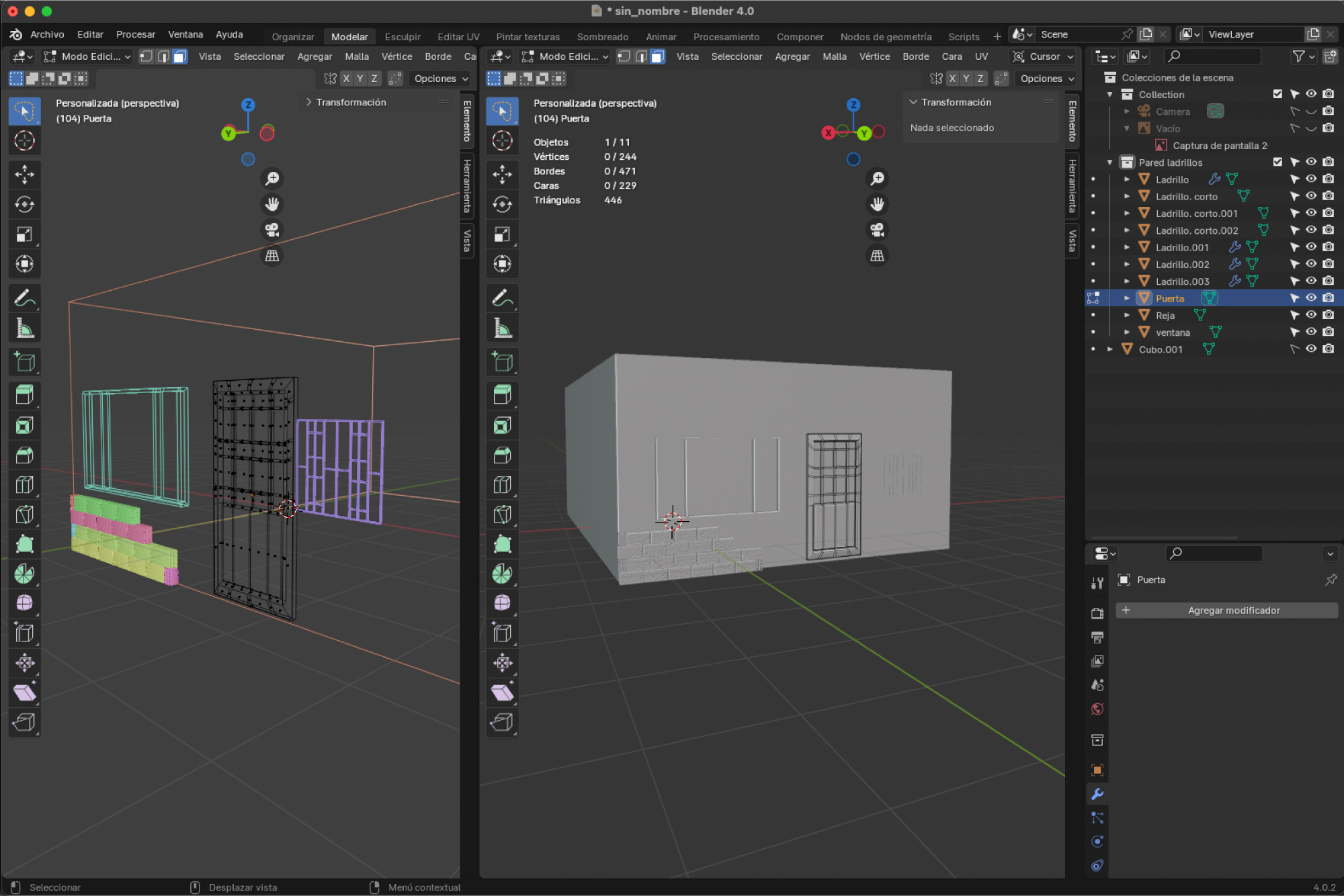
Task: Activate the Measure tool in right viewport
Action: click(503, 328)
